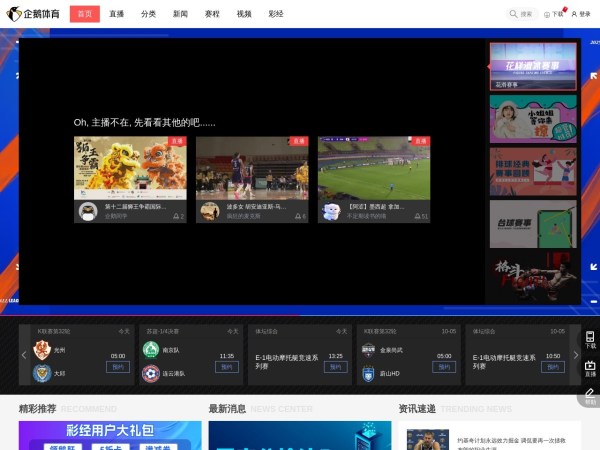The height and width of the screenshot is (450, 600).
Task: Click the 南京队 team badge
Action: [150, 350]
